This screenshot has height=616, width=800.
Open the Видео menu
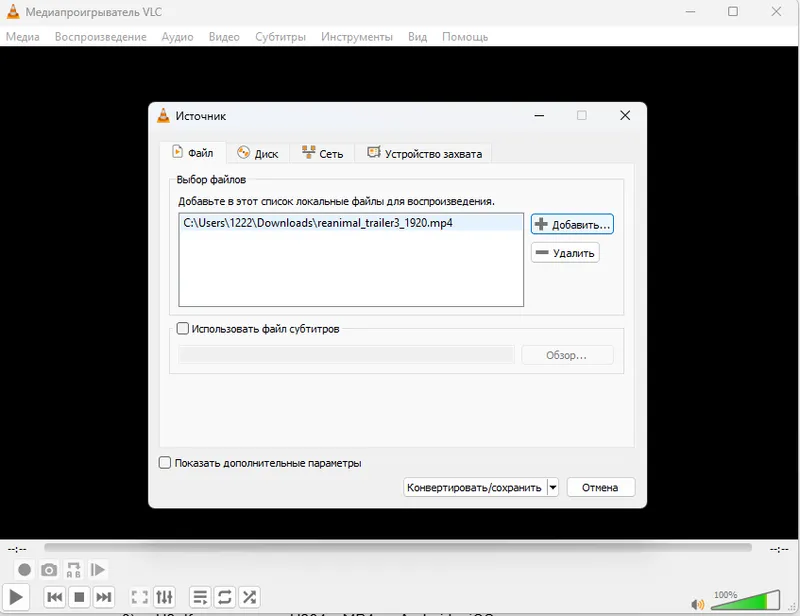224,37
